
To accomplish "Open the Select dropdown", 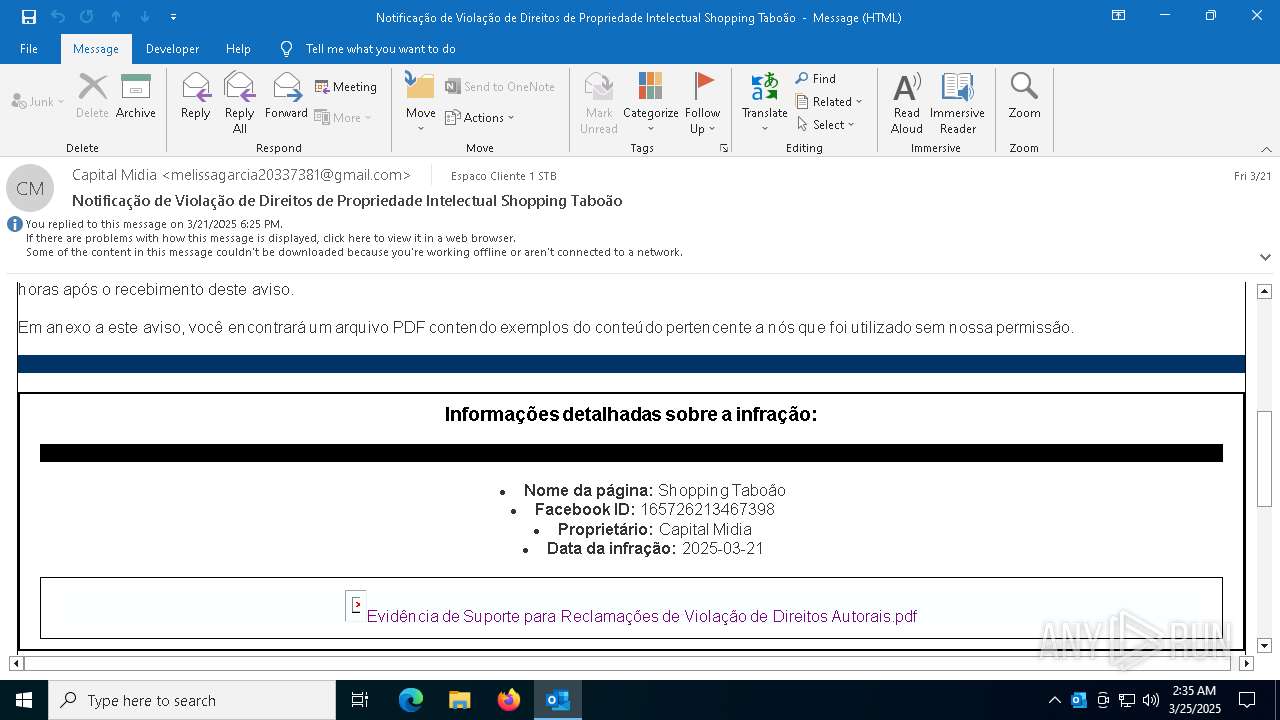I will point(826,124).
